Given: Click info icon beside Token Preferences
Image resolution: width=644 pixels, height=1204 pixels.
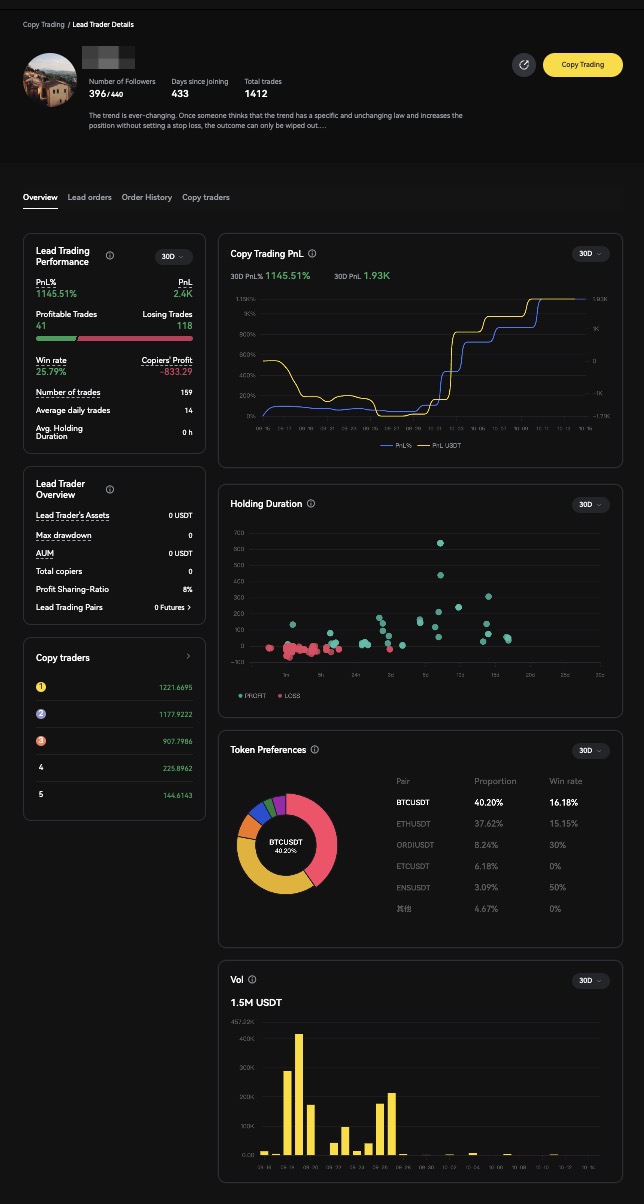Looking at the screenshot, I should (x=315, y=750).
